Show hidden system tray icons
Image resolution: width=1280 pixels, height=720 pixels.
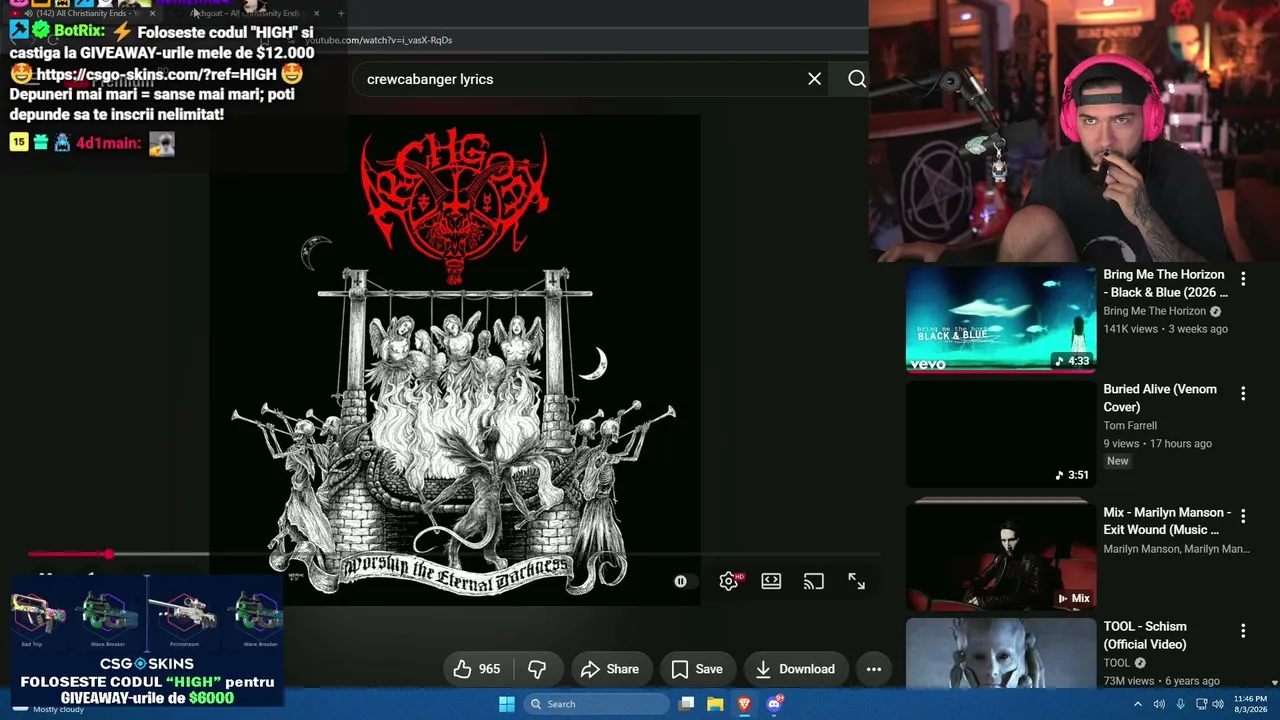(x=1137, y=704)
